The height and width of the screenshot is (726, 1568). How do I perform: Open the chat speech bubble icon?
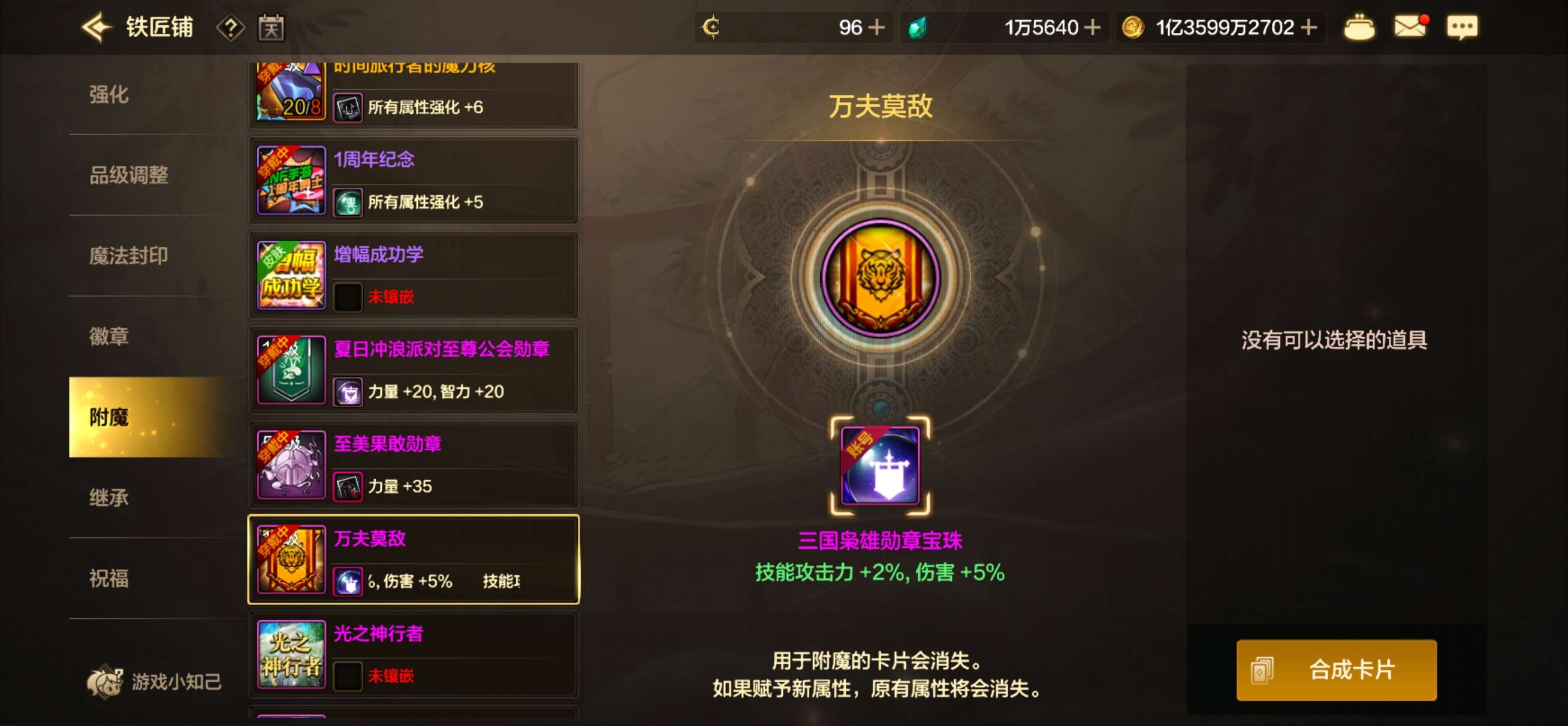[1461, 28]
